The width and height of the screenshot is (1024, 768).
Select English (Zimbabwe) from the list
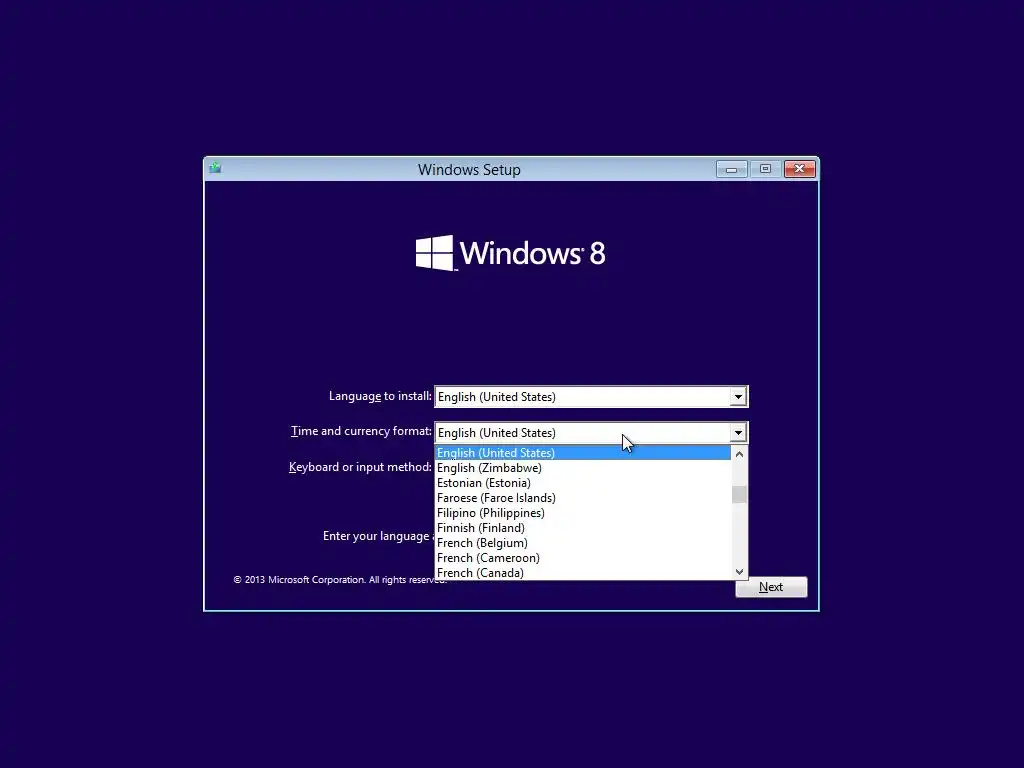pos(583,468)
